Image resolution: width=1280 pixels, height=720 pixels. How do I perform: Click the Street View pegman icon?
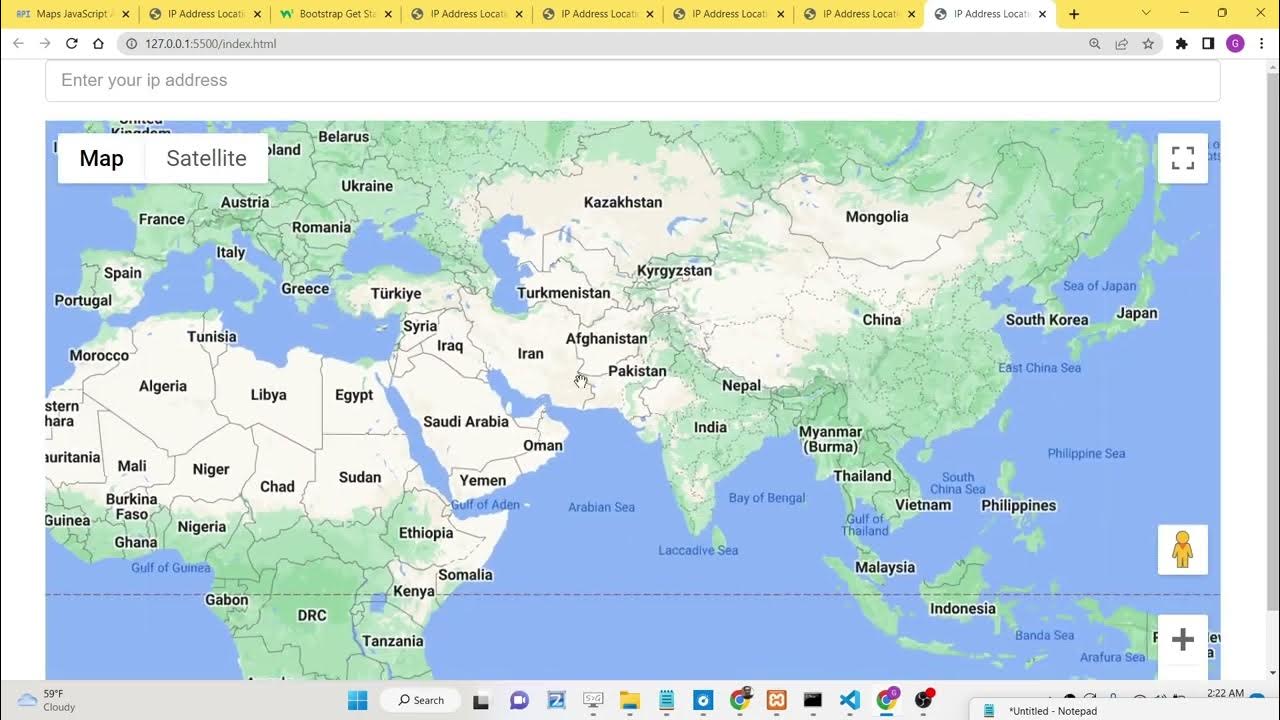1182,550
